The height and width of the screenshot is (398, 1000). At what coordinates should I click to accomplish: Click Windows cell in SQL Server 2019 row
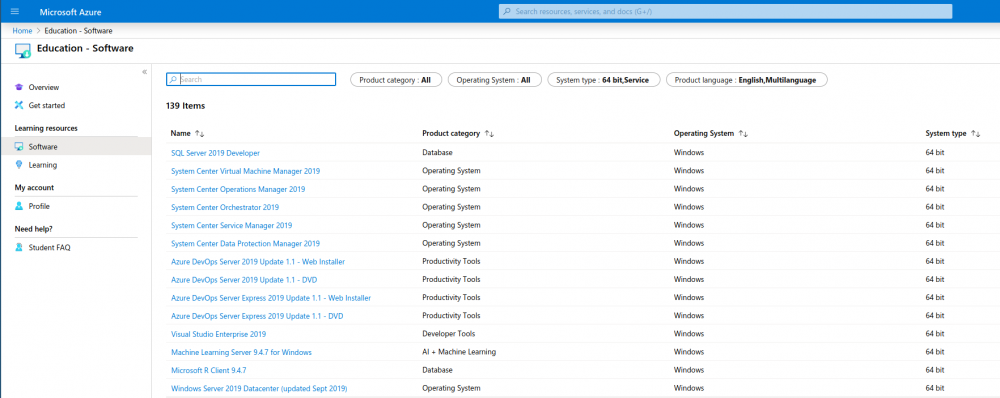[x=689, y=153]
